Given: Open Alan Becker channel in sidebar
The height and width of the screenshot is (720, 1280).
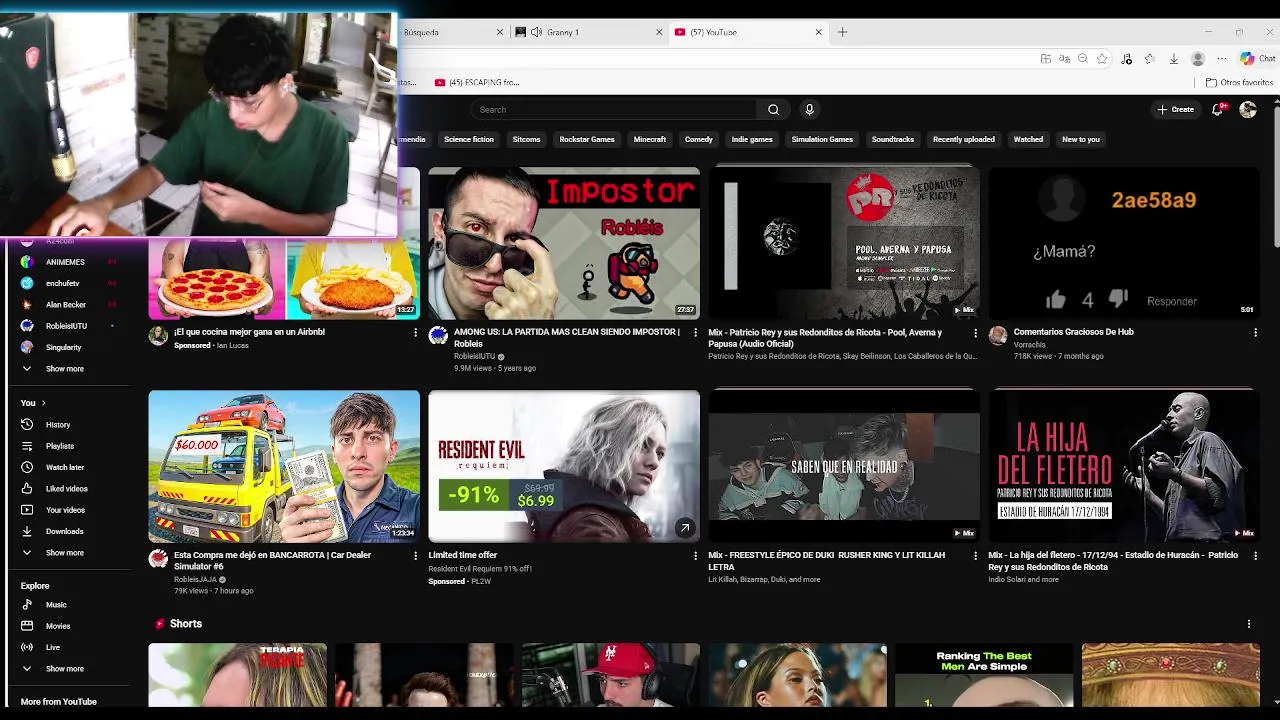Looking at the screenshot, I should (66, 305).
